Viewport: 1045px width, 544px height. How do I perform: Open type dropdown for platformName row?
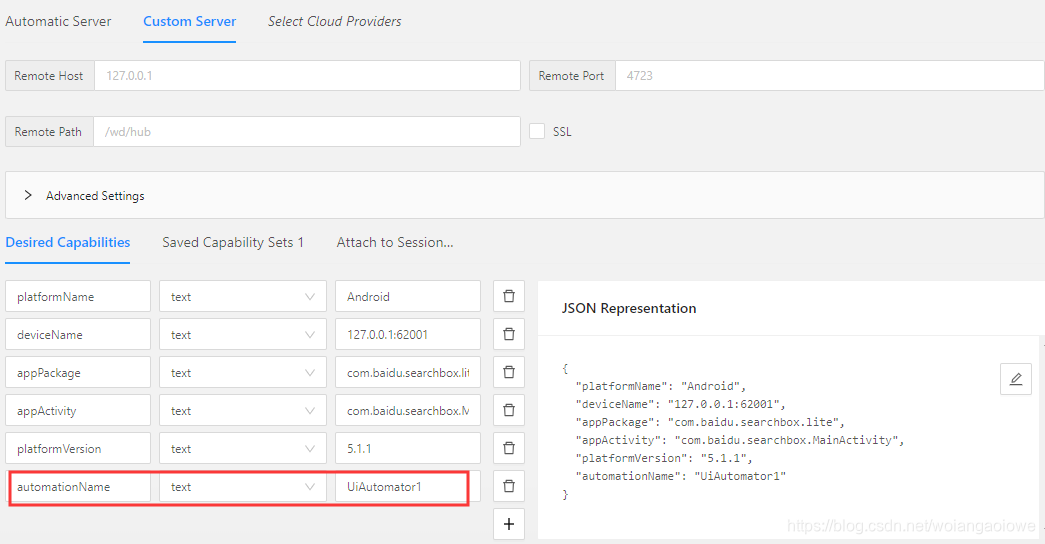point(243,297)
